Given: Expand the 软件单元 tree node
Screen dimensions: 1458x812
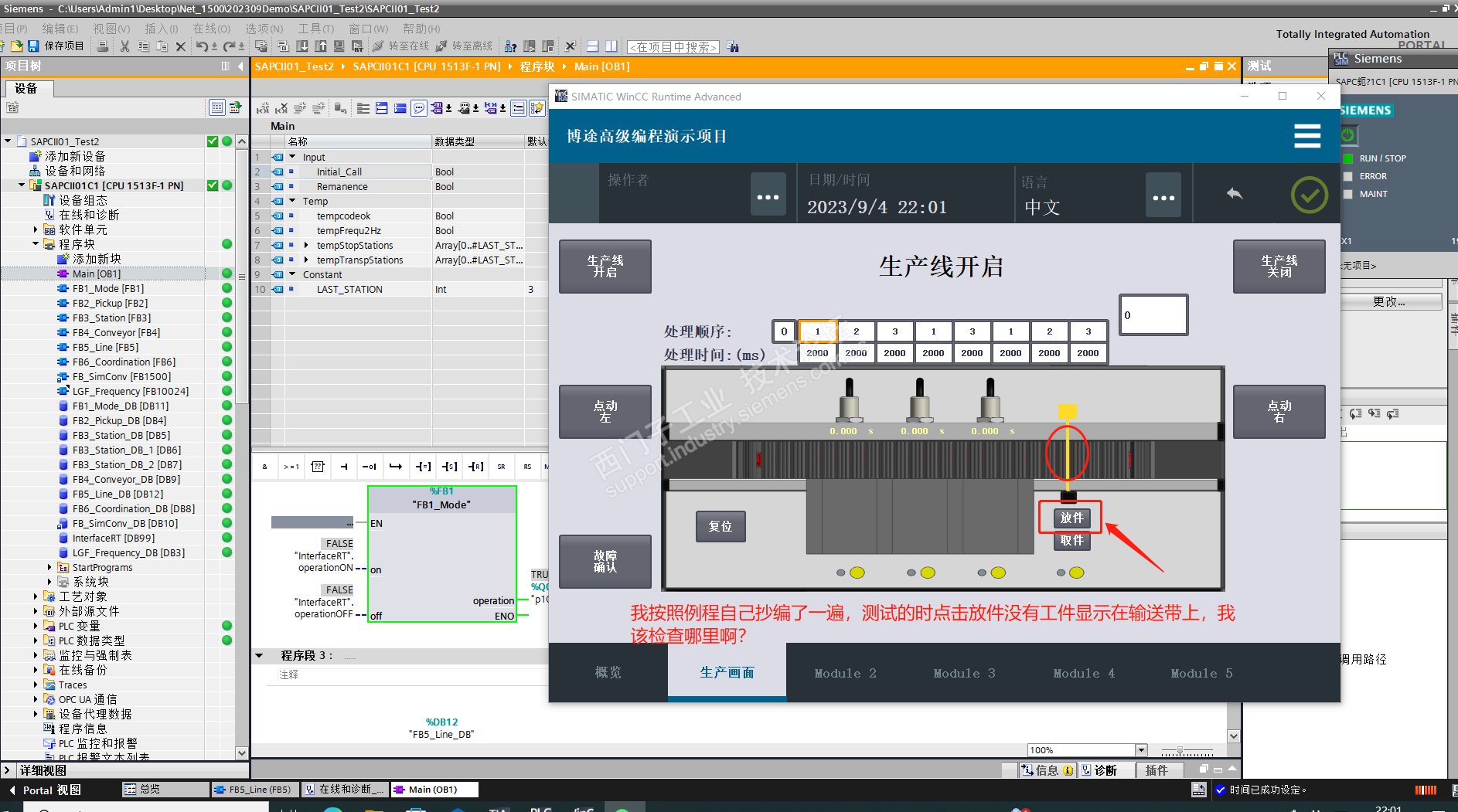Looking at the screenshot, I should click(x=36, y=229).
